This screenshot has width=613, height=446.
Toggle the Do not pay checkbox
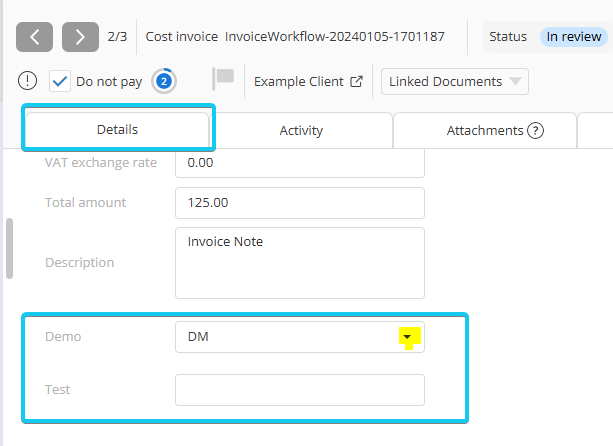pos(60,81)
